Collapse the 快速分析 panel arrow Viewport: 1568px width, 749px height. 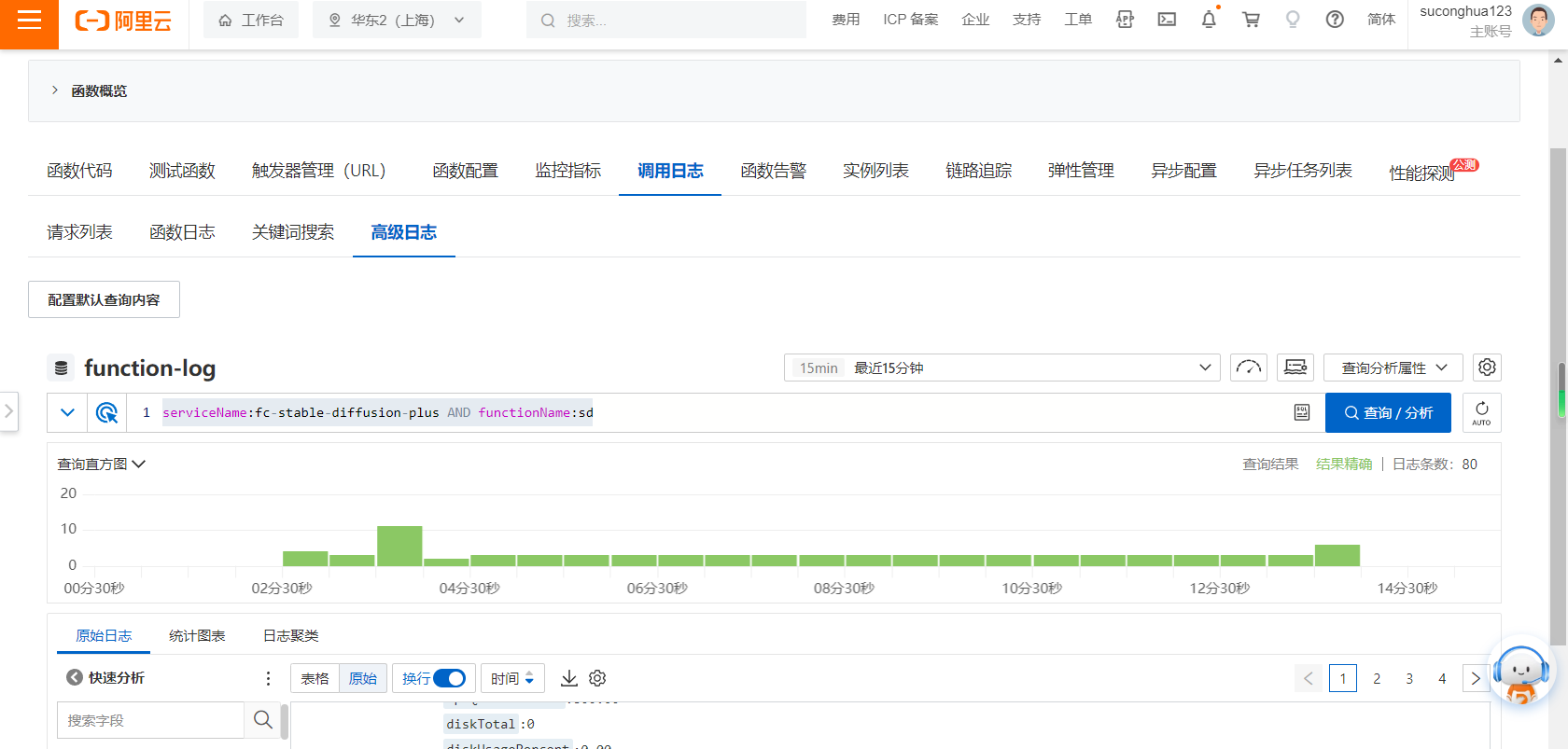(75, 677)
